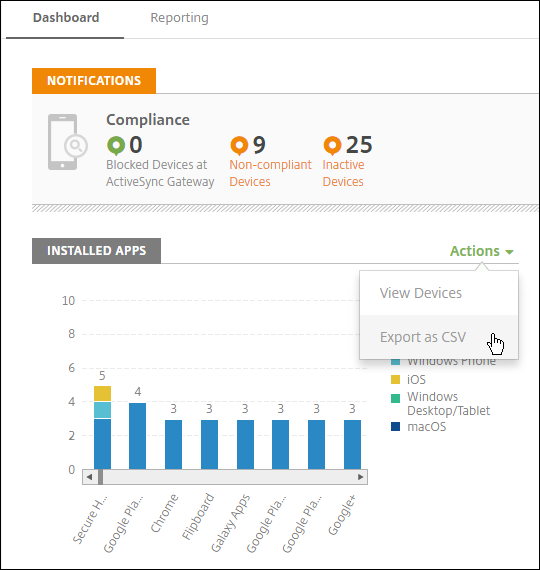Click the macOS legend label
The image size is (540, 570).
click(427, 426)
